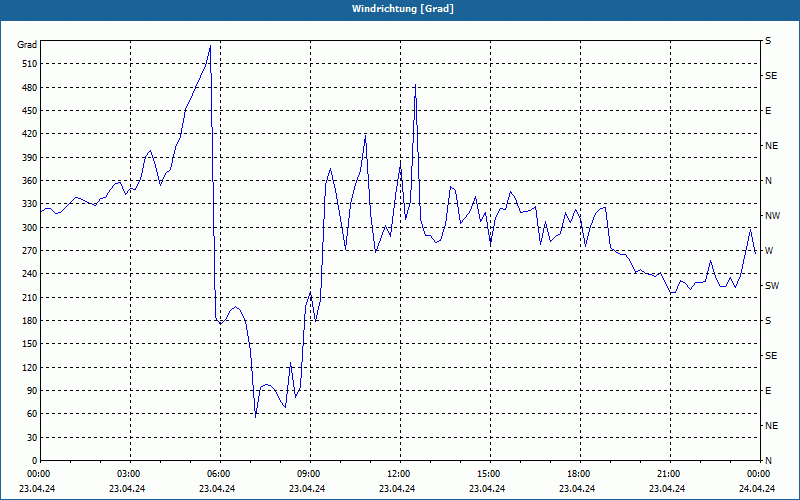
Task: Click the 03:00 time label
Action: pyautogui.click(x=129, y=474)
